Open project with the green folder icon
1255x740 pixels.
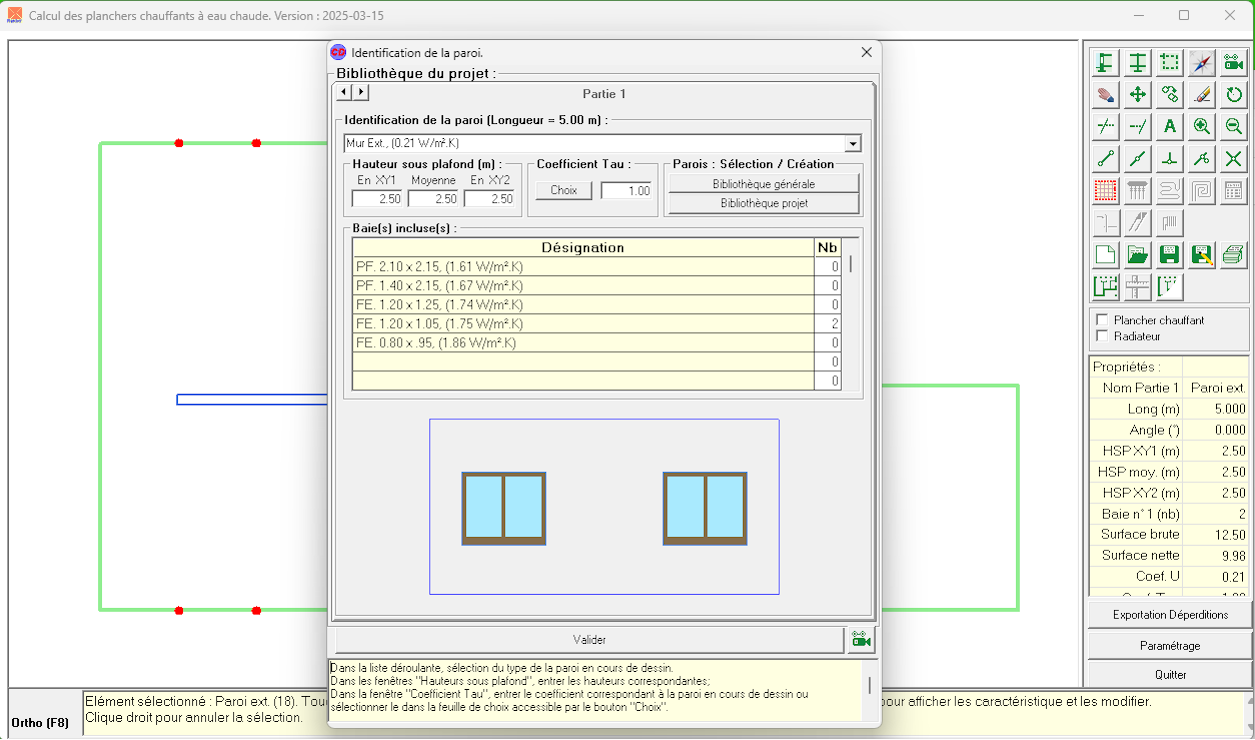(x=1137, y=254)
